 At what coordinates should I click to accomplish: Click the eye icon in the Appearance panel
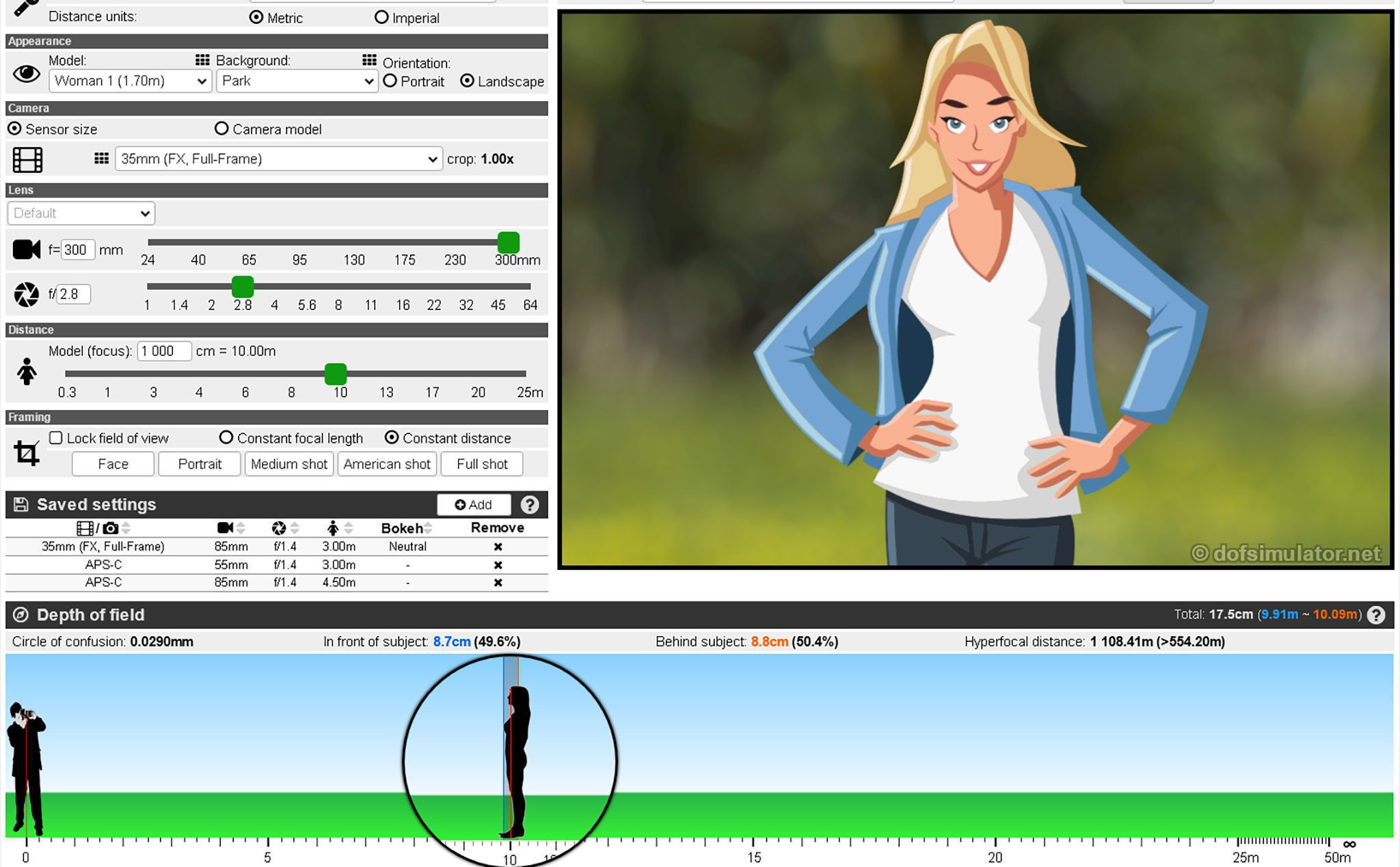pos(27,74)
